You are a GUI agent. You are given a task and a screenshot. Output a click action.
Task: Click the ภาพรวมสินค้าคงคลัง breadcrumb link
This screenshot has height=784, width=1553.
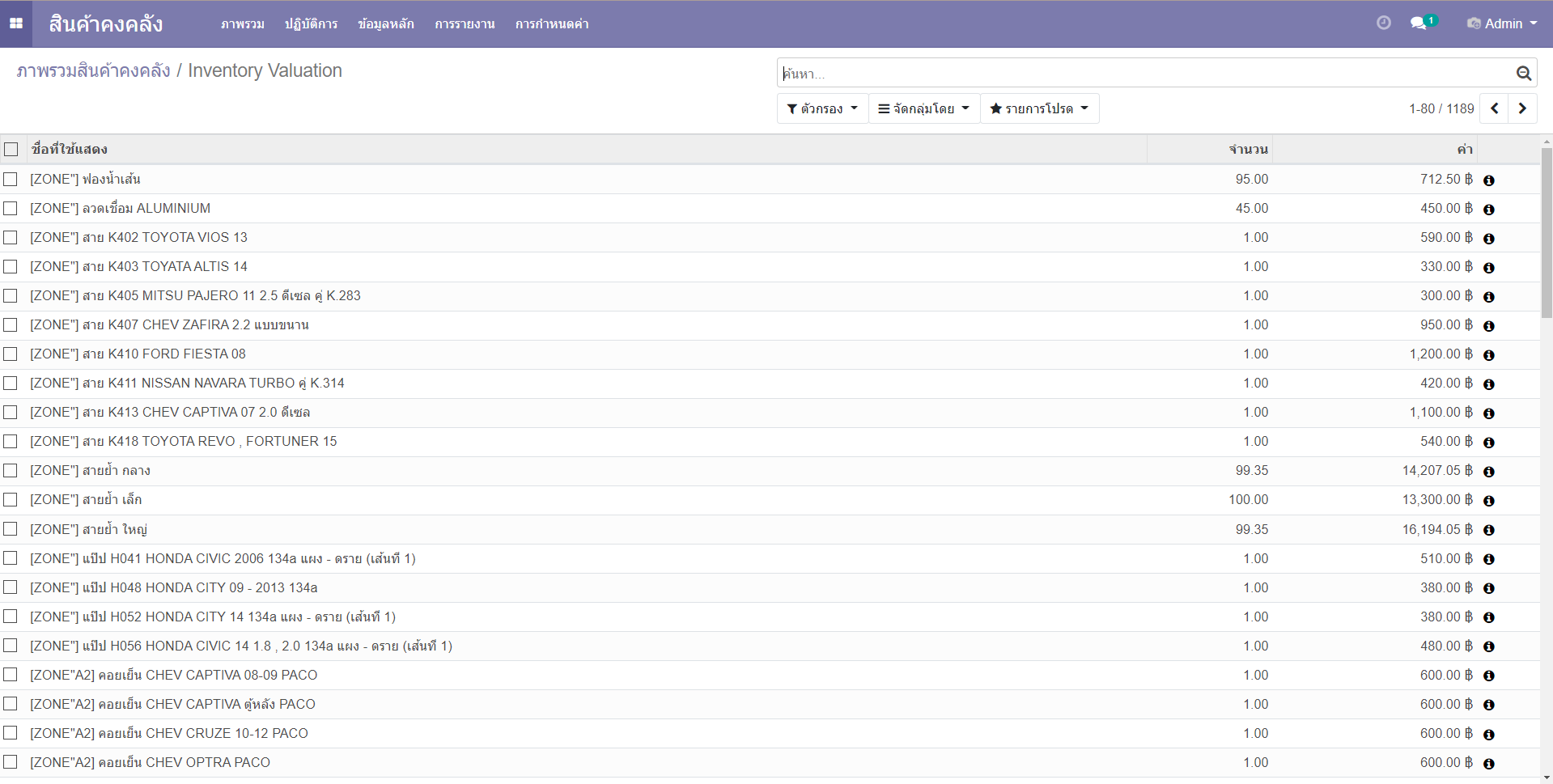pyautogui.click(x=93, y=70)
